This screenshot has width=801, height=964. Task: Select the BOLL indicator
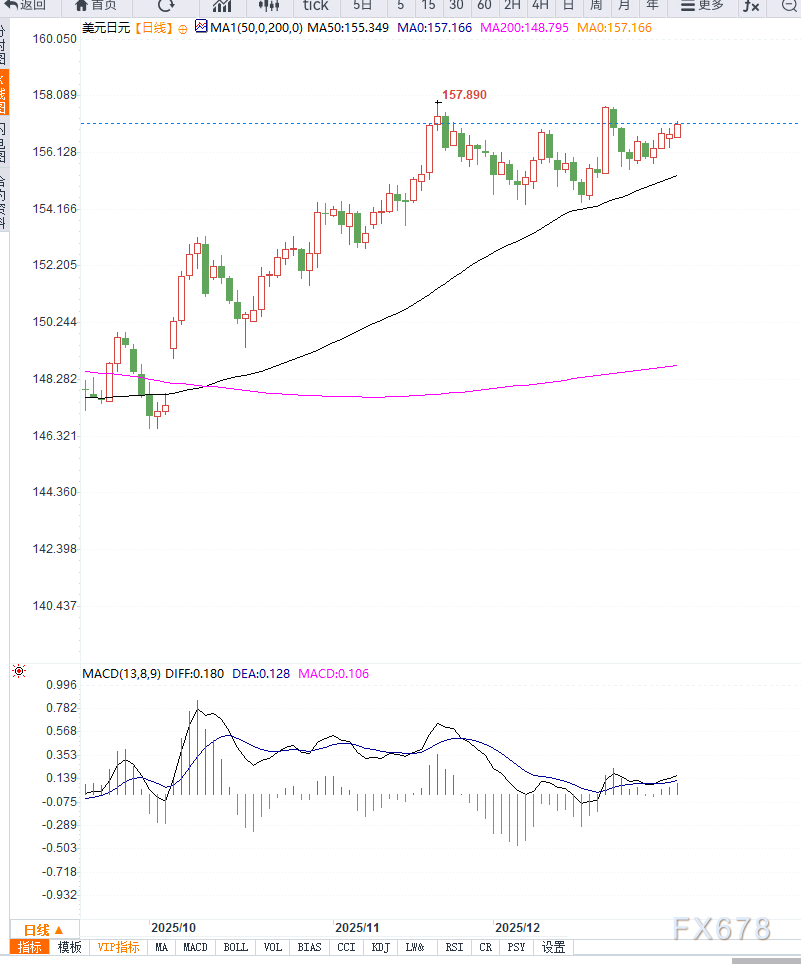235,947
